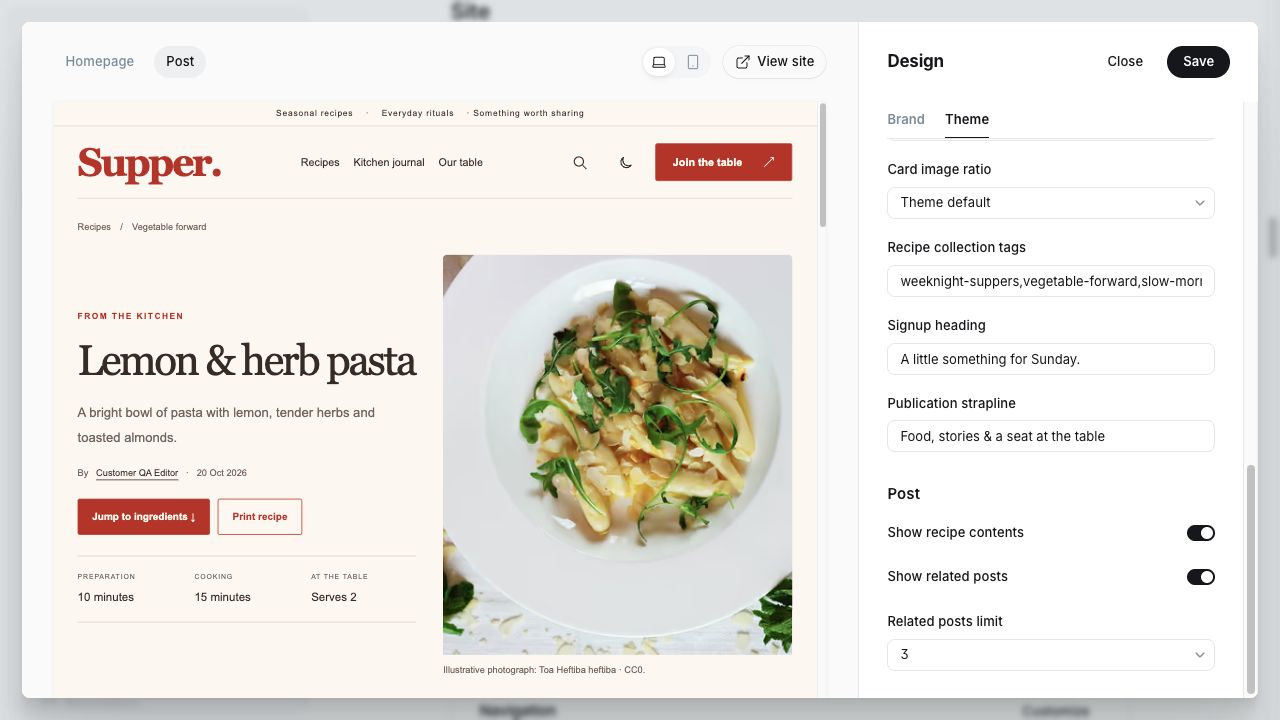Click Recipes breadcrumb link
The height and width of the screenshot is (720, 1280).
(94, 227)
